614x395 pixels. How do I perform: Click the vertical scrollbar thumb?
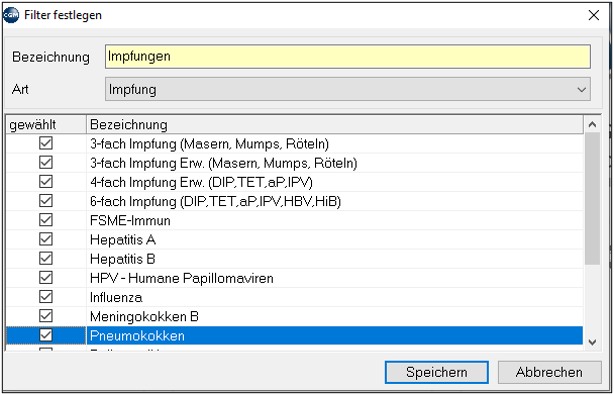click(x=592, y=199)
